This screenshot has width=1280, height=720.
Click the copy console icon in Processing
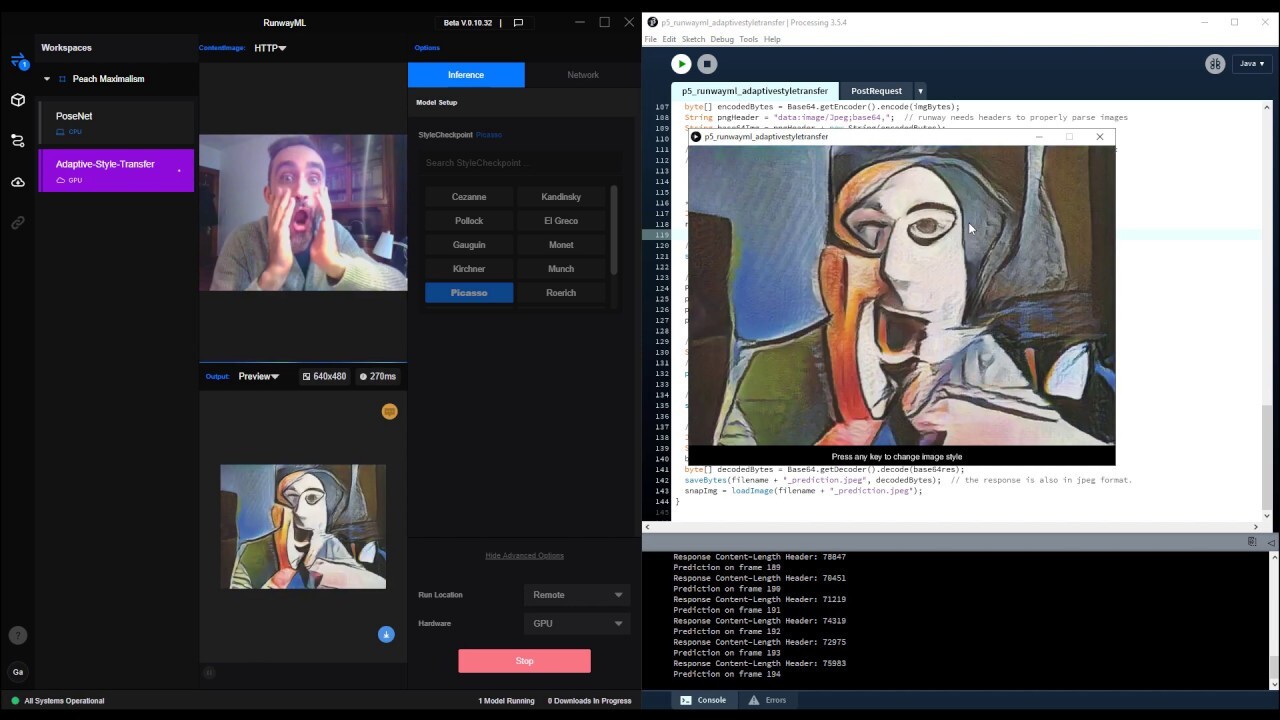coord(1252,541)
